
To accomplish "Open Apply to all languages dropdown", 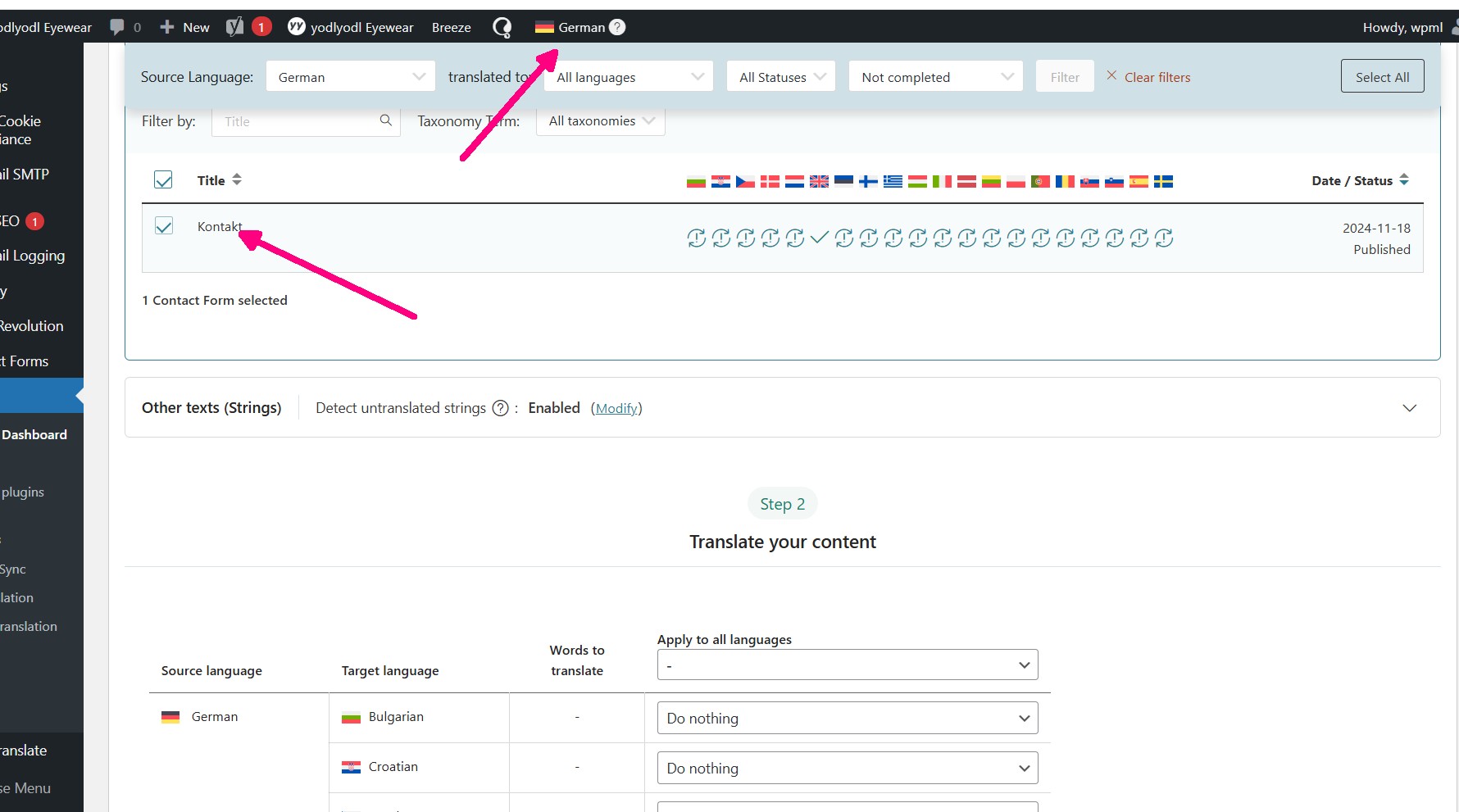I will (847, 665).
